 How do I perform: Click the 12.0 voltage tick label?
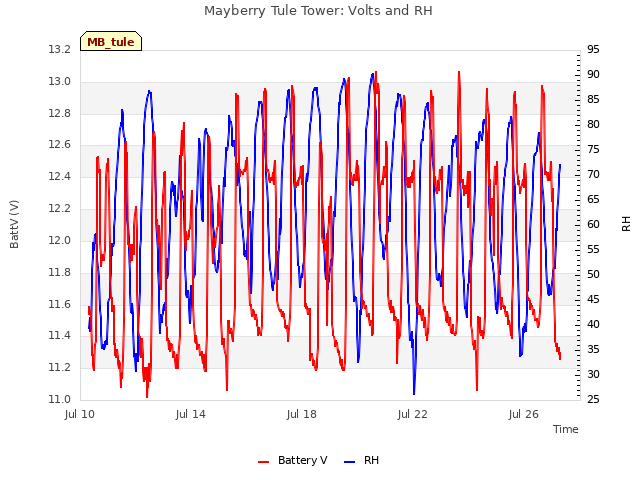(60, 240)
